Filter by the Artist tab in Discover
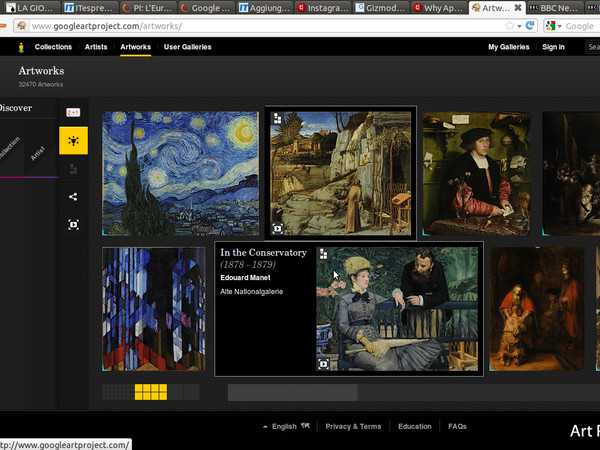The width and height of the screenshot is (600, 450). pyautogui.click(x=38, y=153)
